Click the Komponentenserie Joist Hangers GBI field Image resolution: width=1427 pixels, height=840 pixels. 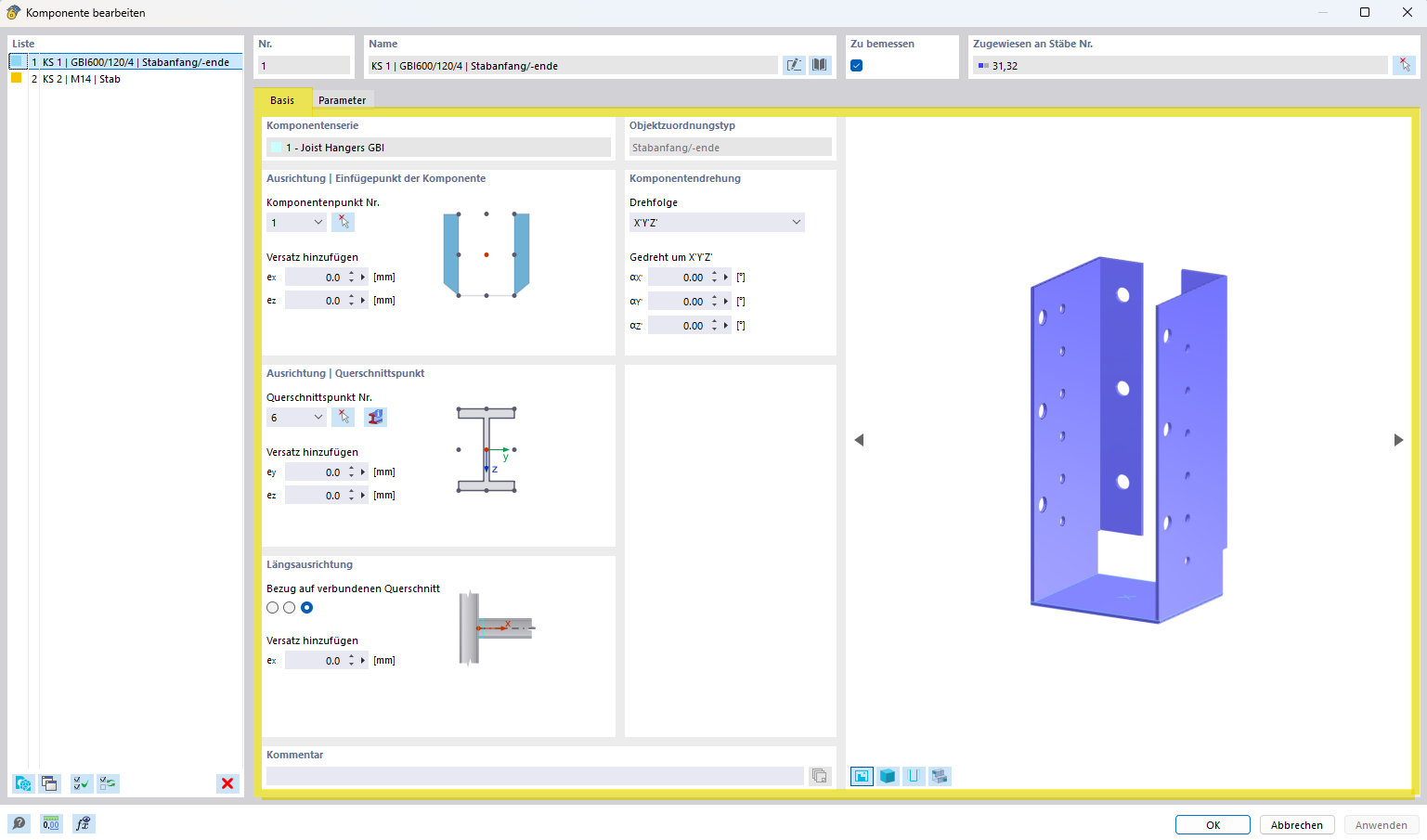click(438, 147)
